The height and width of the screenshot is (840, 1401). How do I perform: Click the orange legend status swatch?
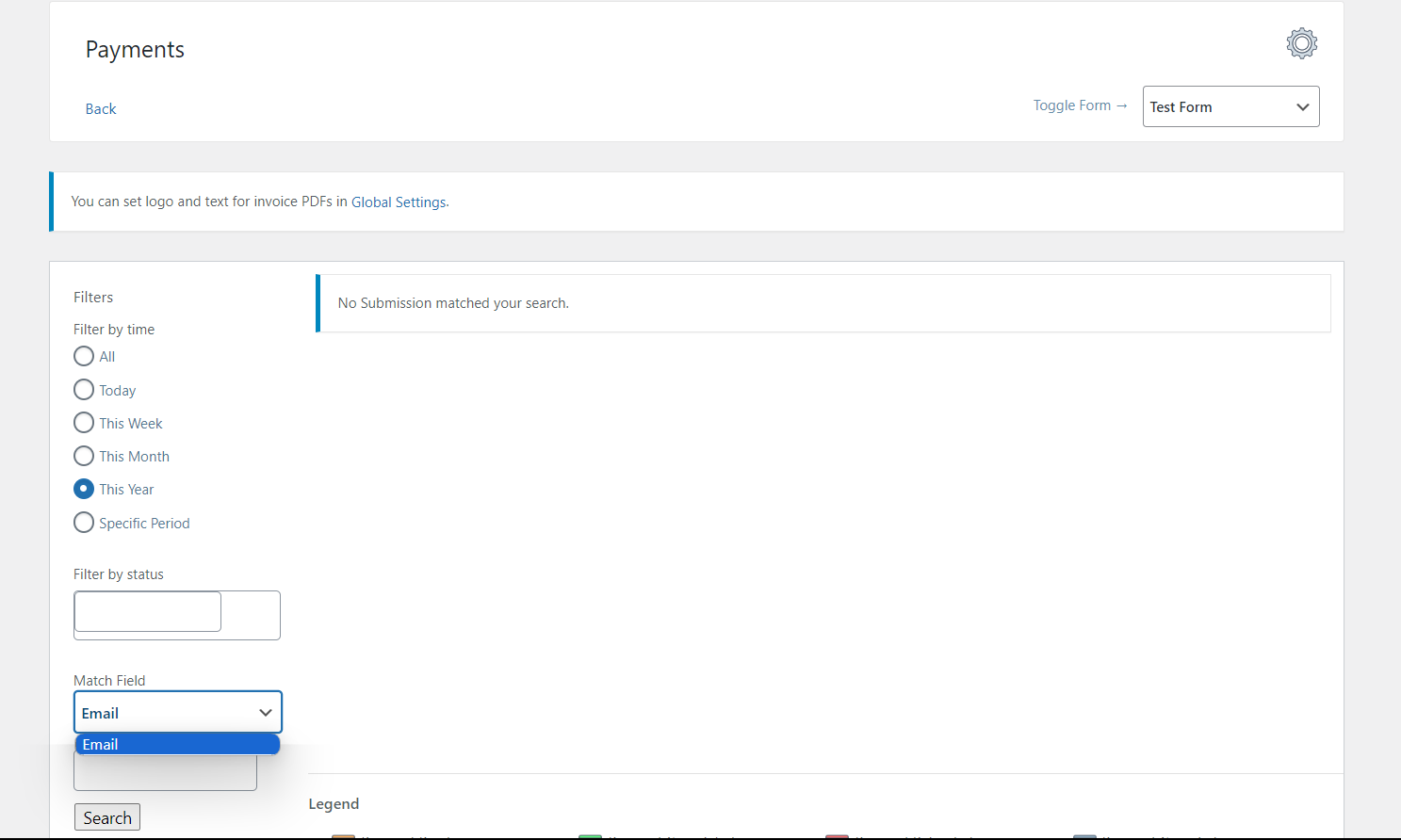pyautogui.click(x=344, y=836)
